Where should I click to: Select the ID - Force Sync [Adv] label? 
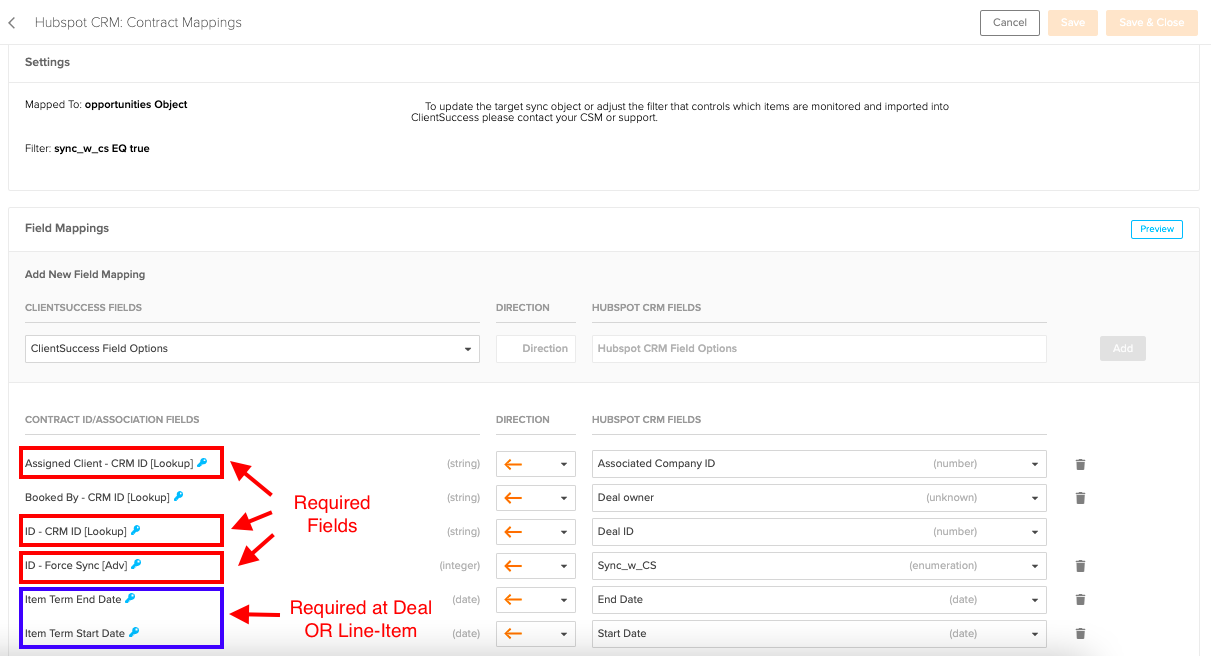(76, 565)
